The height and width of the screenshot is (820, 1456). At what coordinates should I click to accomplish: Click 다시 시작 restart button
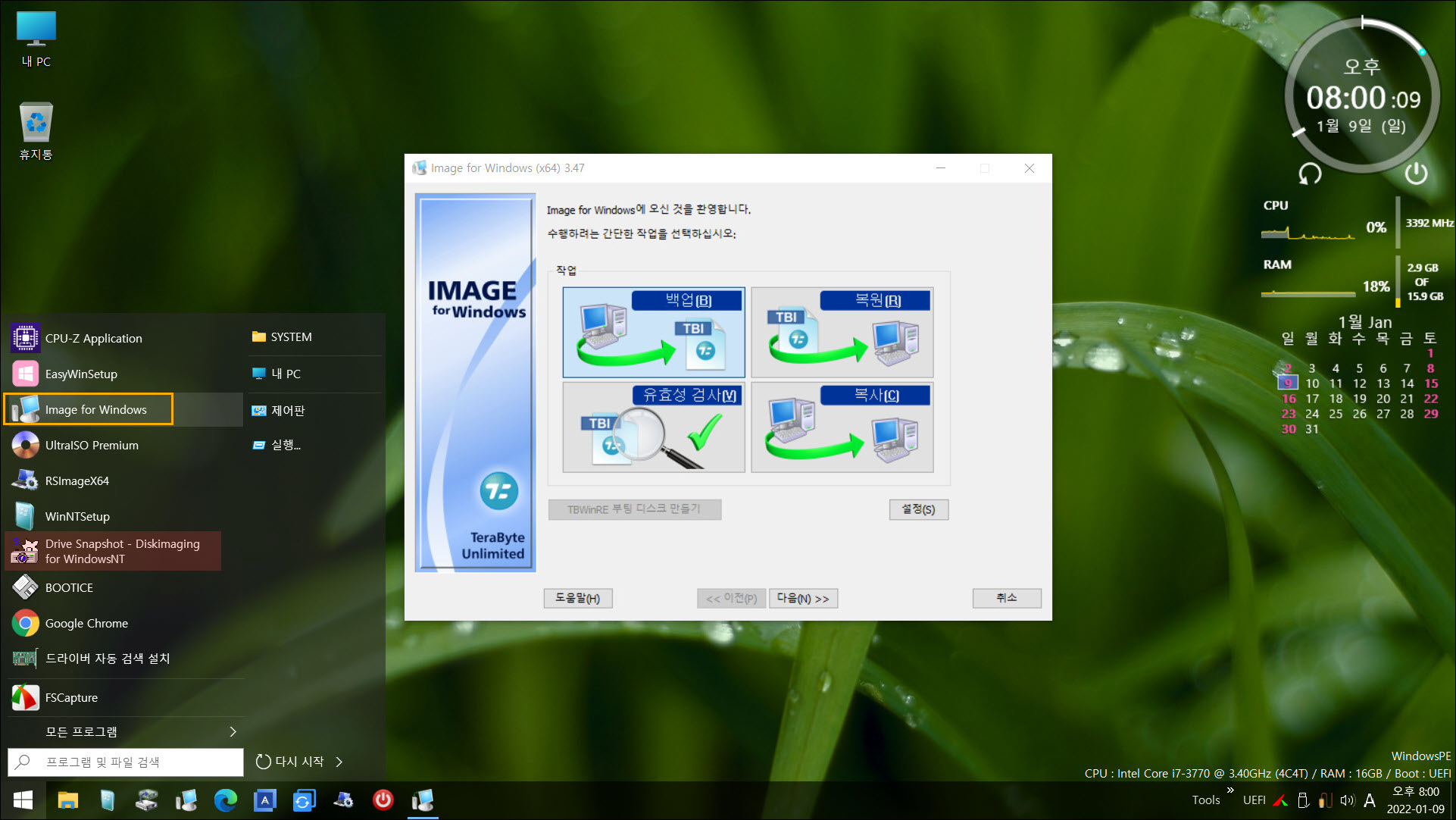pos(290,762)
